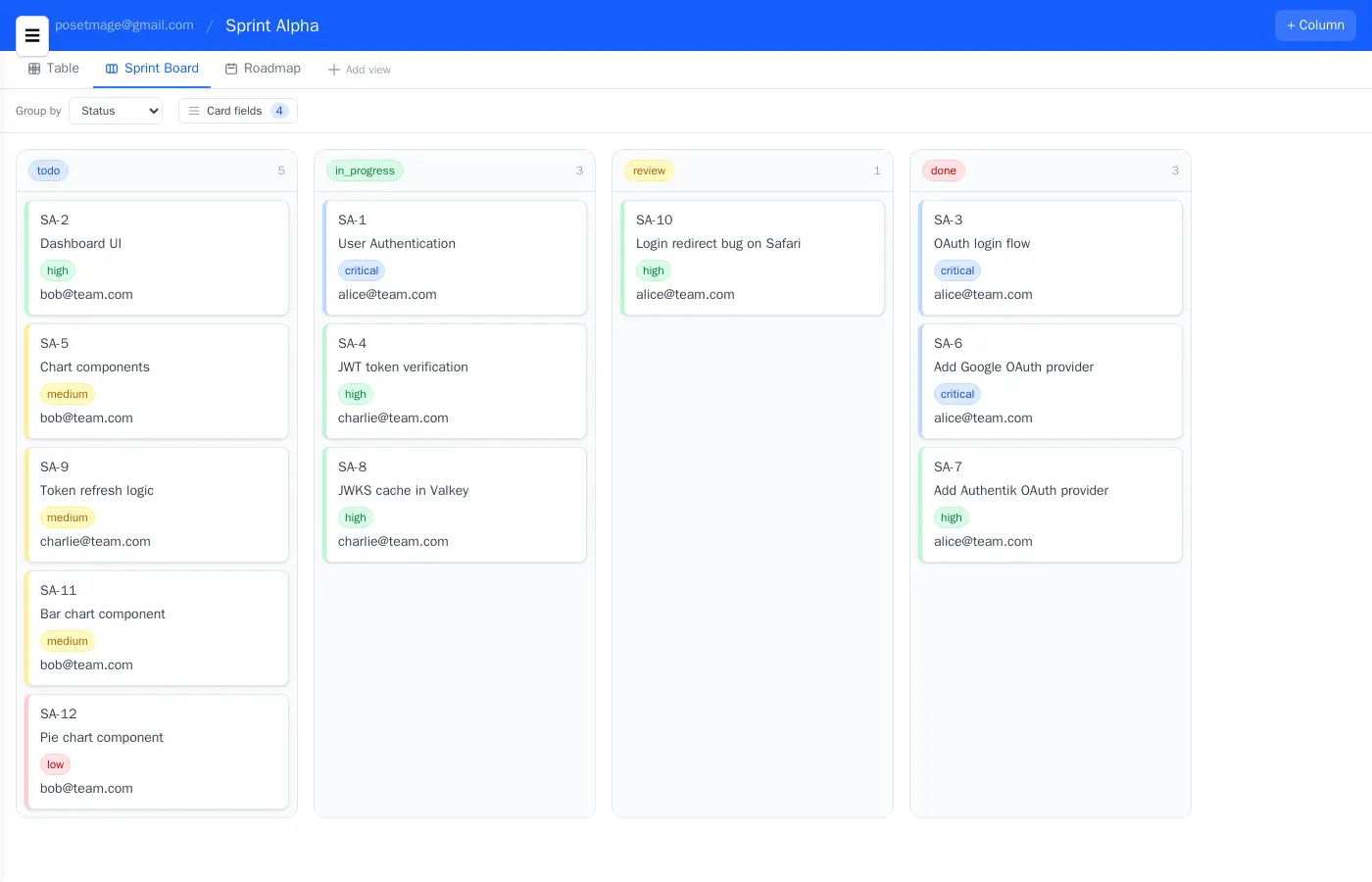Viewport: 1372px width, 882px height.
Task: Open the Group by Status dropdown
Action: [116, 111]
